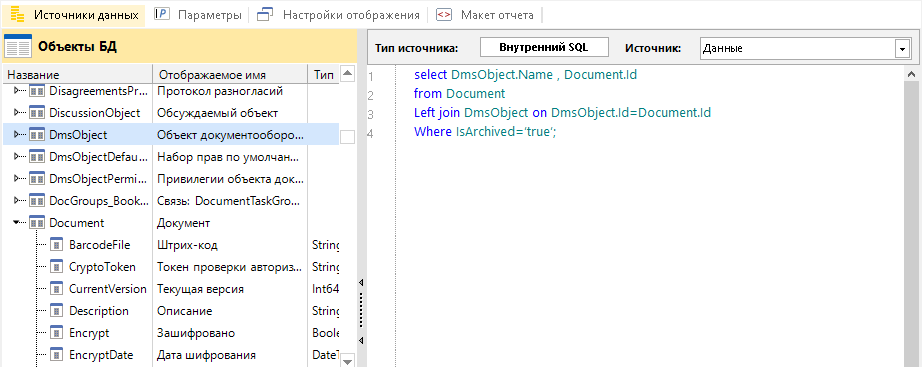Expand the DiscussionObject tree node
This screenshot has height=370, width=922.
[16, 112]
